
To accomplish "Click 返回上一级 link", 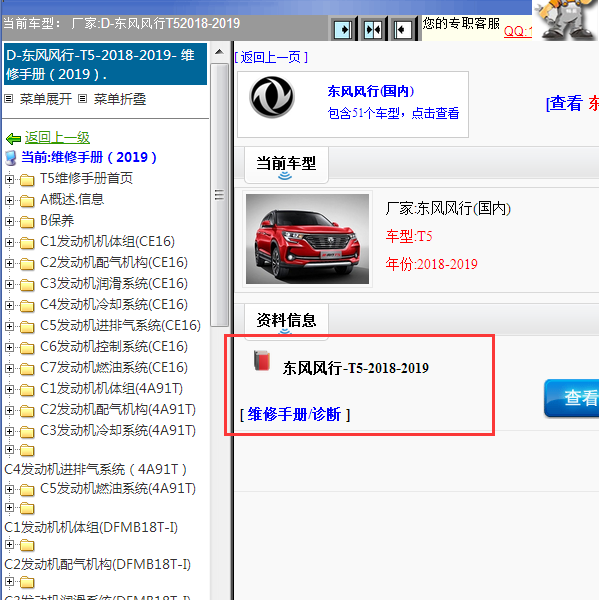I will (57, 137).
